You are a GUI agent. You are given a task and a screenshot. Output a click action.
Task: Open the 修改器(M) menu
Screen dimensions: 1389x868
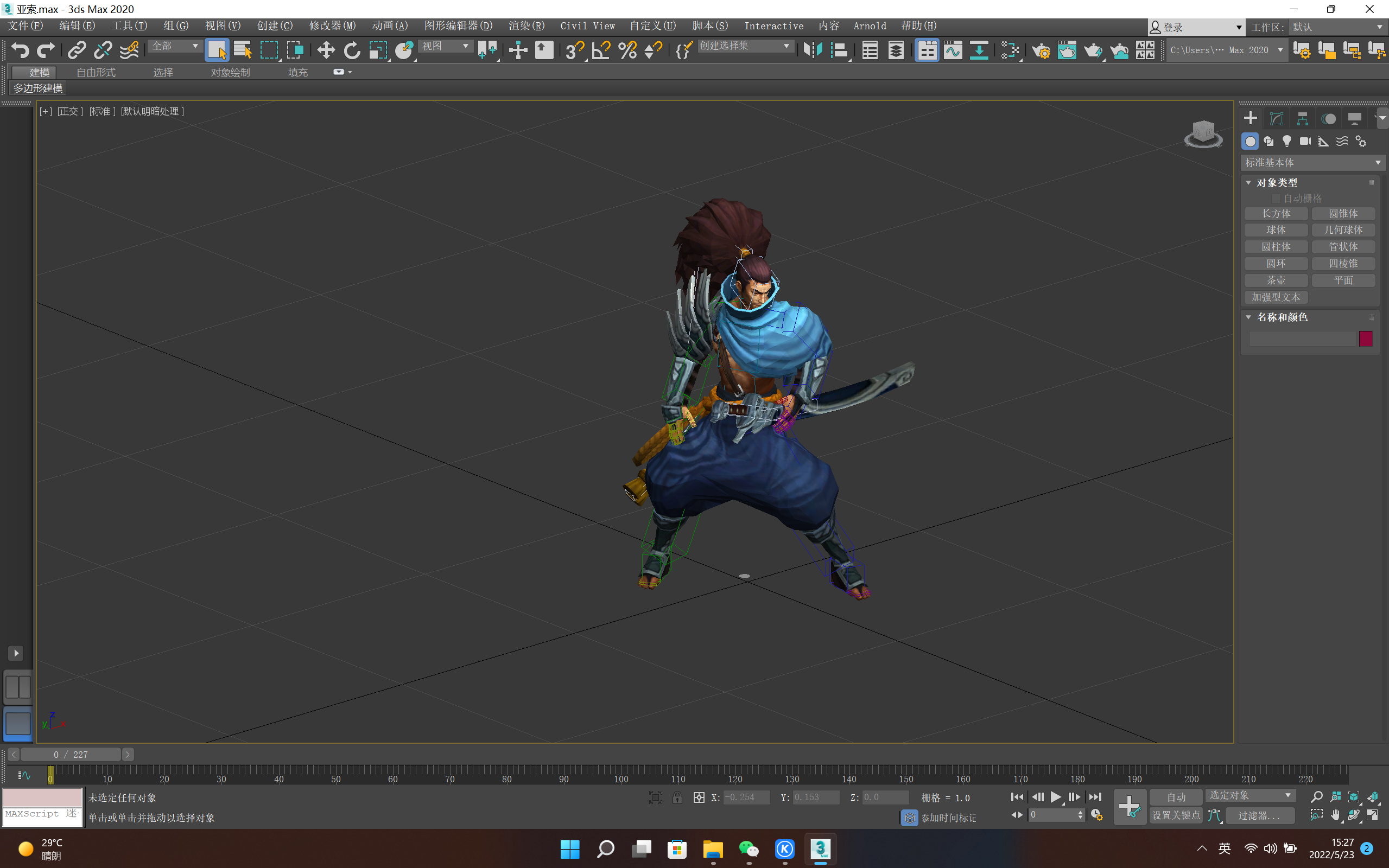pyautogui.click(x=333, y=26)
